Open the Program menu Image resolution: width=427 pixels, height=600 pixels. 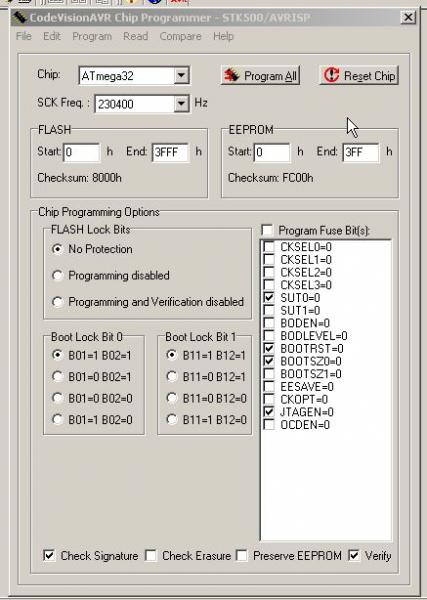(x=92, y=36)
